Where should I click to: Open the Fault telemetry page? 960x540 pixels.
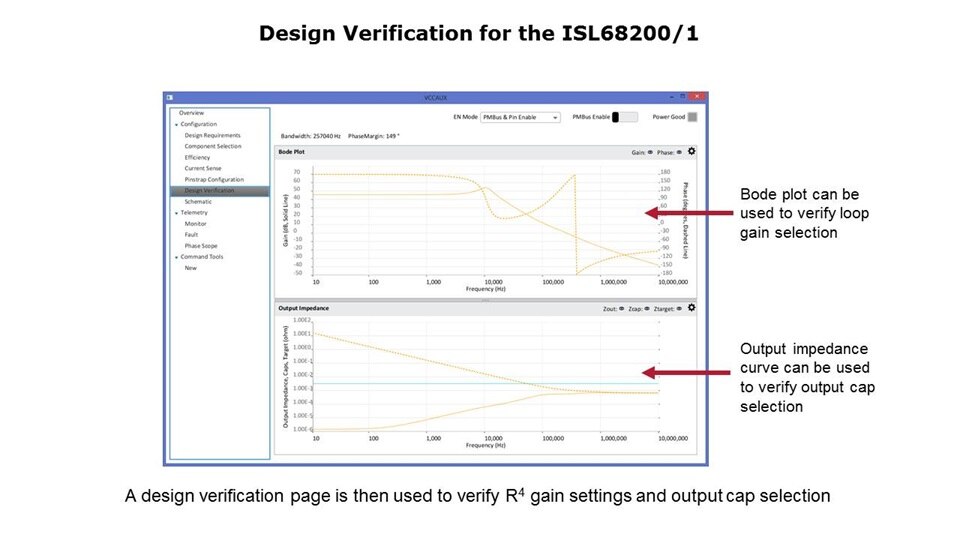point(191,234)
